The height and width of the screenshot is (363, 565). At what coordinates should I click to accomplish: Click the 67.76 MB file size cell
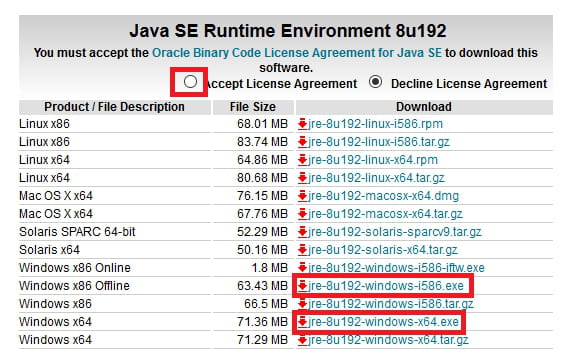(x=262, y=214)
